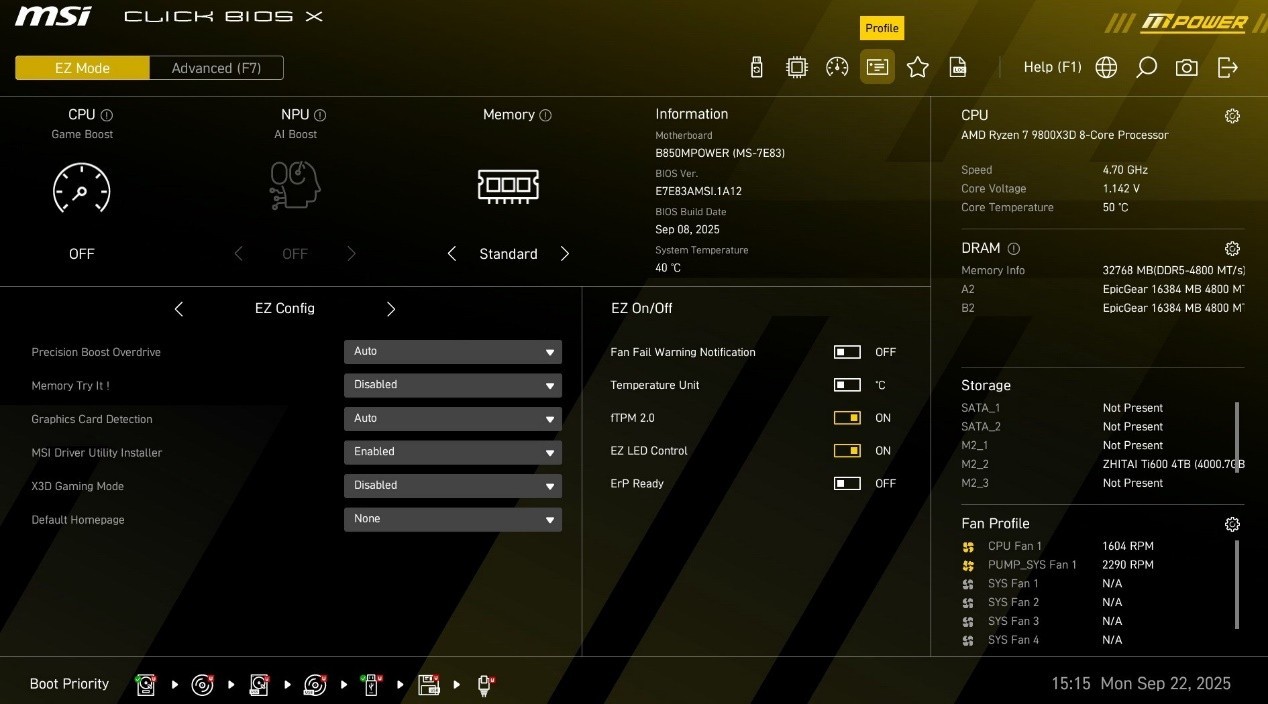Screen dimensions: 1268x704
Task: Switch to Advanced (F7) mode tab
Action: (216, 68)
